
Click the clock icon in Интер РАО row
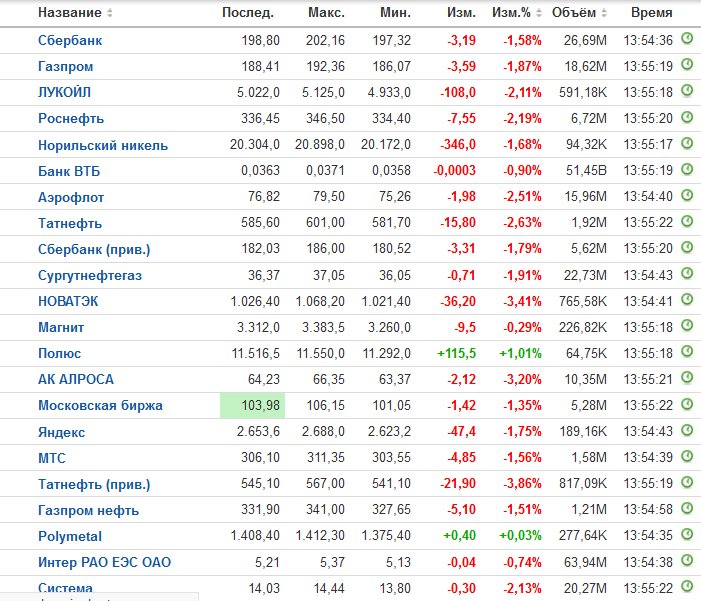[687, 560]
